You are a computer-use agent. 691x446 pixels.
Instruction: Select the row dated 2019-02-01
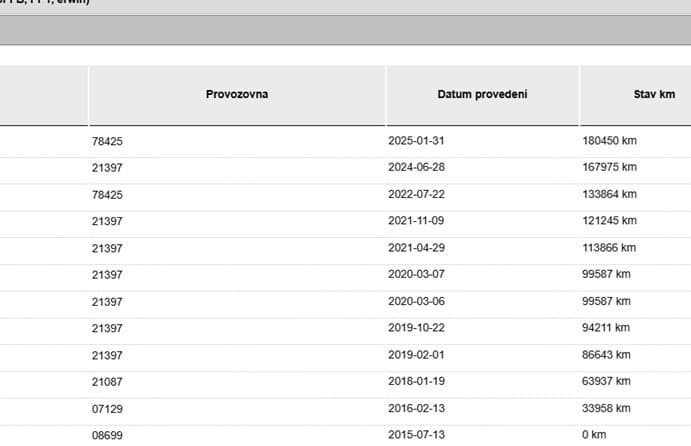coord(346,355)
